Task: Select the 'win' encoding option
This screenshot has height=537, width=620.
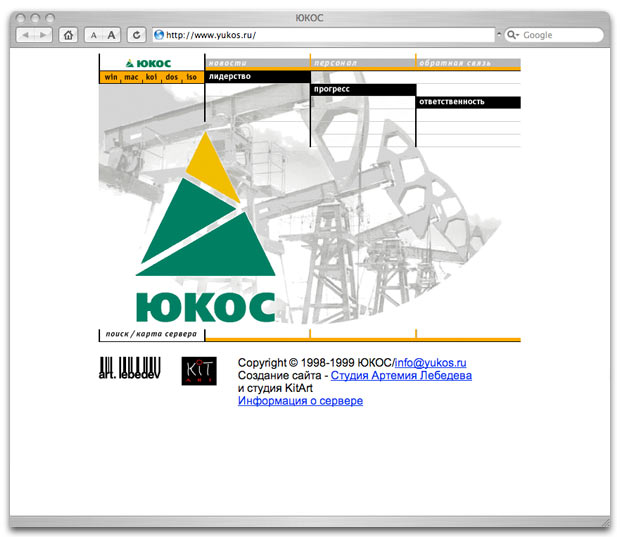Action: pos(110,77)
